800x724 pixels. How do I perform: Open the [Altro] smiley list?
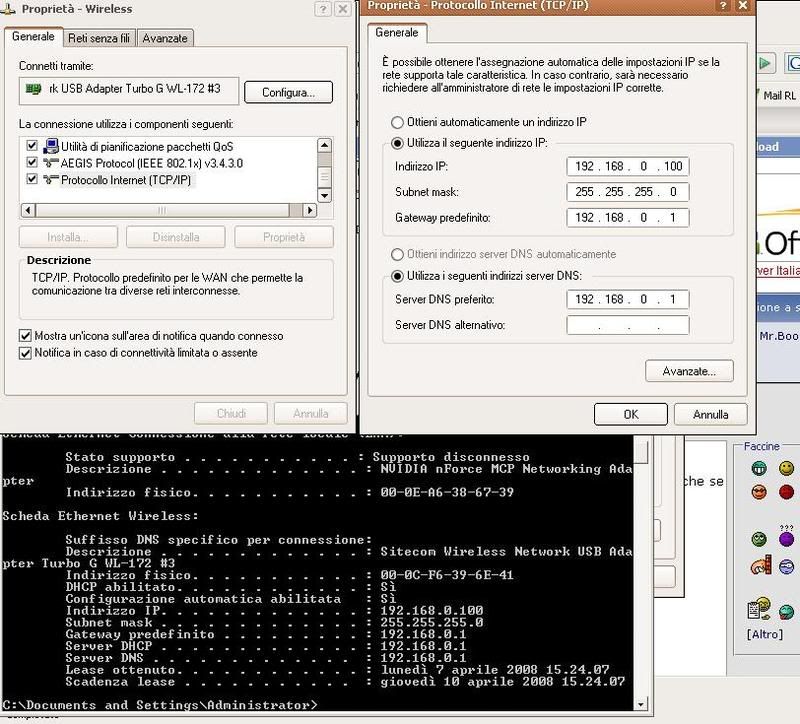(x=766, y=634)
